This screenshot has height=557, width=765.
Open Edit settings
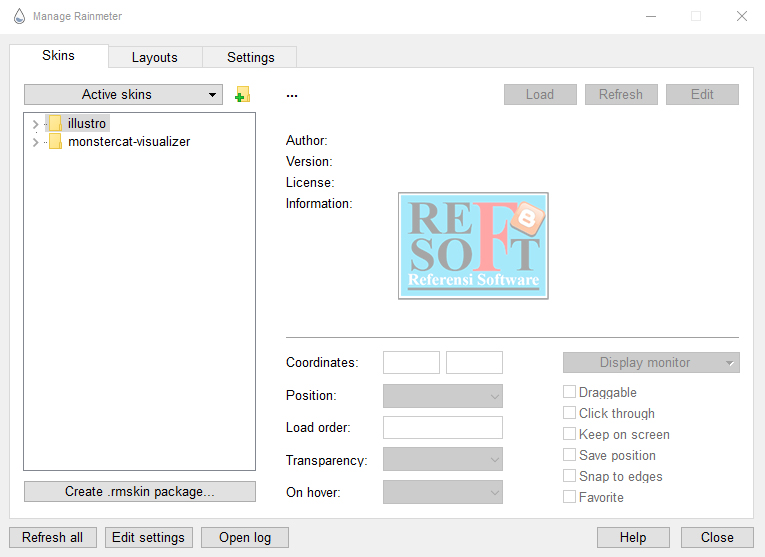pyautogui.click(x=148, y=537)
